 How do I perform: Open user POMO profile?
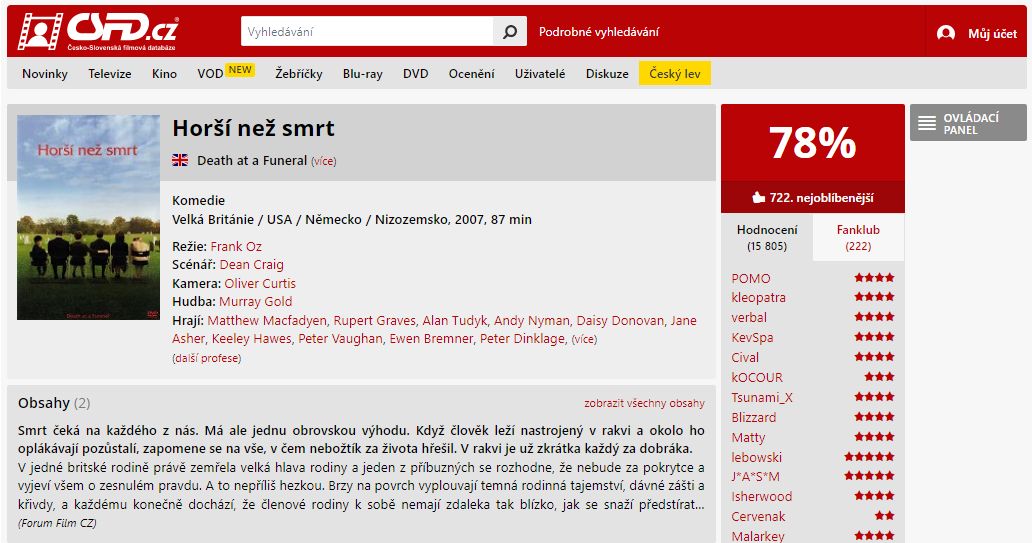point(751,278)
